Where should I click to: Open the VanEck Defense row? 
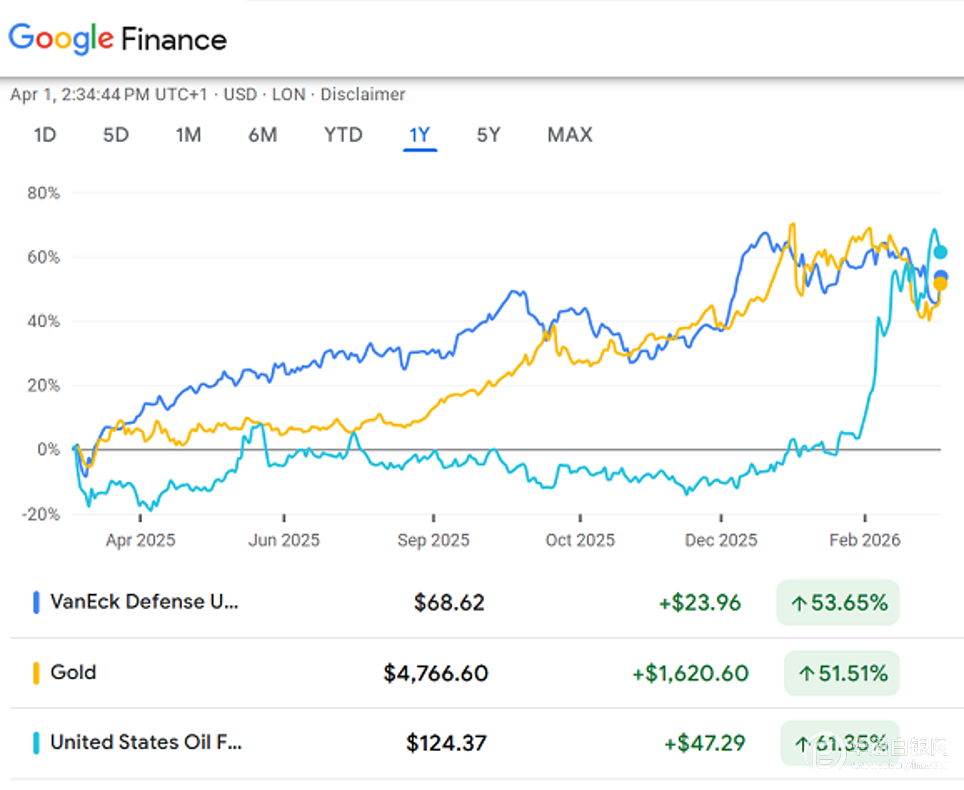(145, 602)
